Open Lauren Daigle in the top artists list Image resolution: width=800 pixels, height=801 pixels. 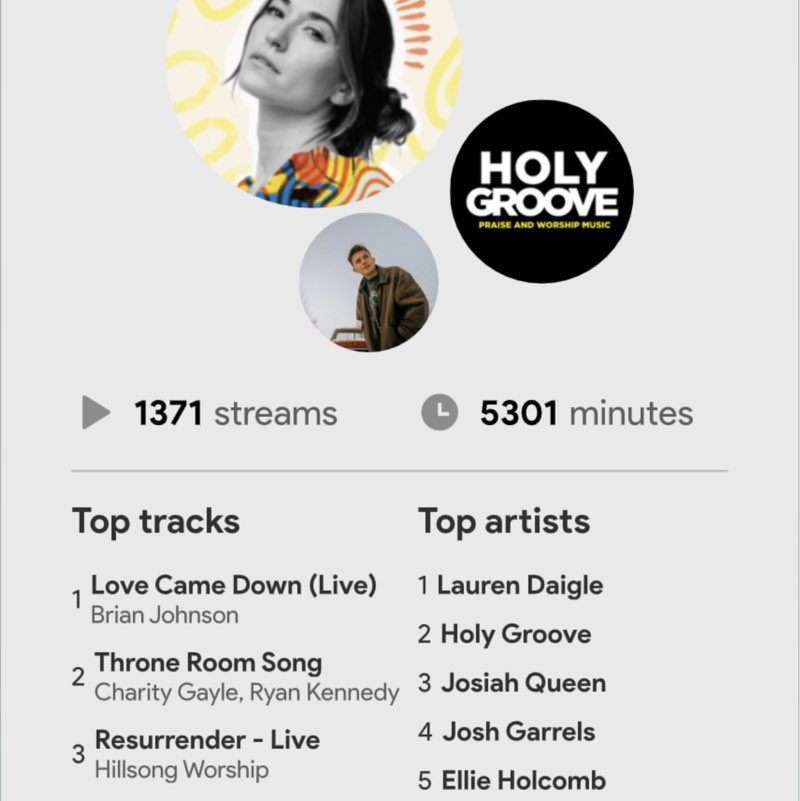point(519,585)
